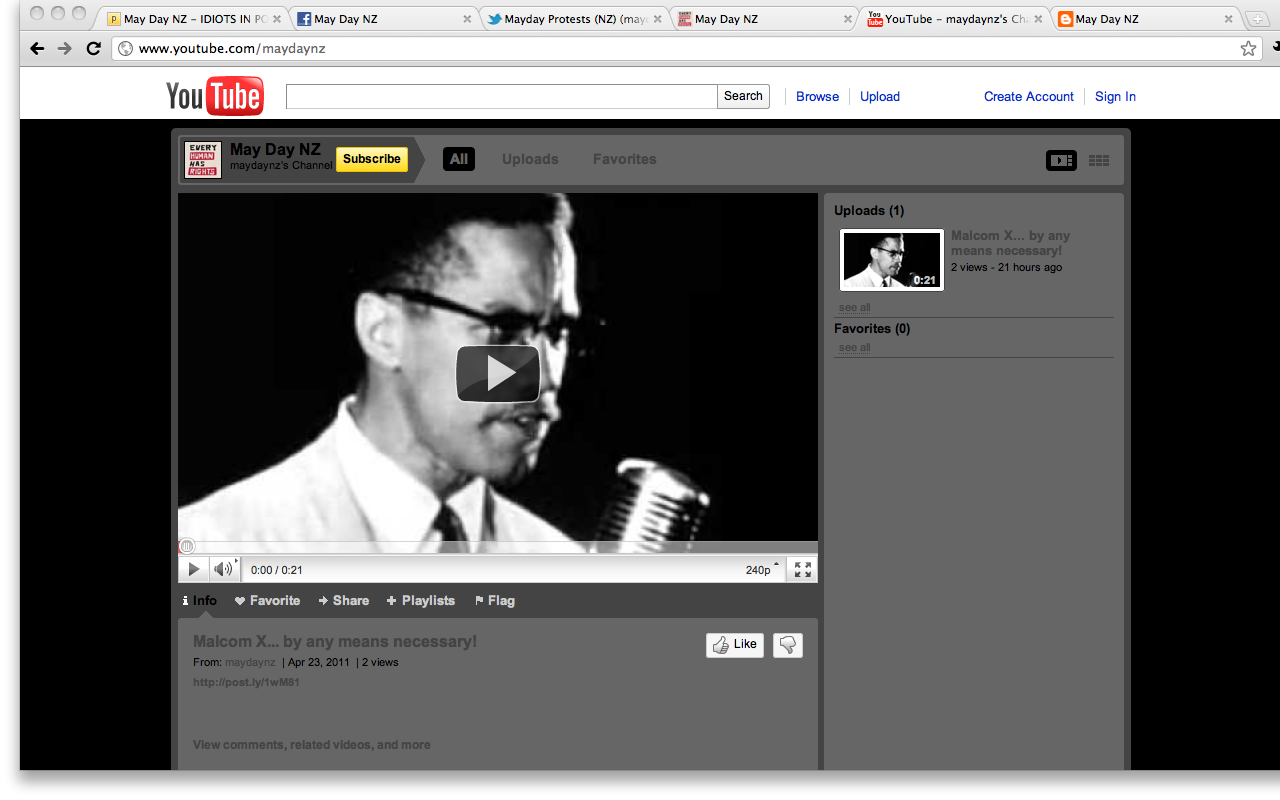Viewport: 1280px width, 800px height.
Task: Select the All channel tab
Action: tap(459, 159)
